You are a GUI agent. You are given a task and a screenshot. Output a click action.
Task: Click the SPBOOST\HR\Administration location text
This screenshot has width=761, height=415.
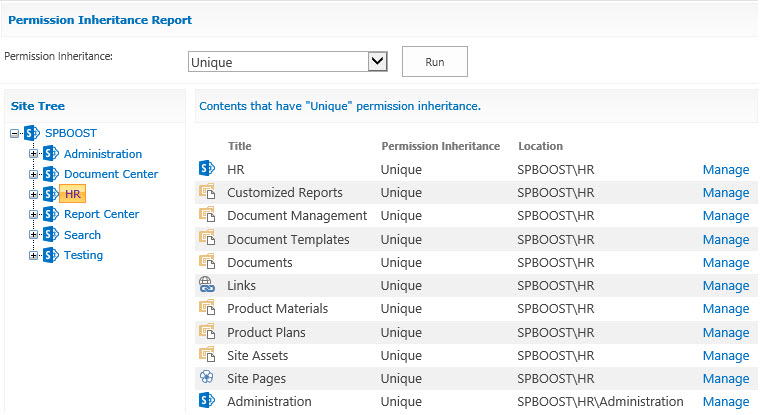(x=600, y=402)
